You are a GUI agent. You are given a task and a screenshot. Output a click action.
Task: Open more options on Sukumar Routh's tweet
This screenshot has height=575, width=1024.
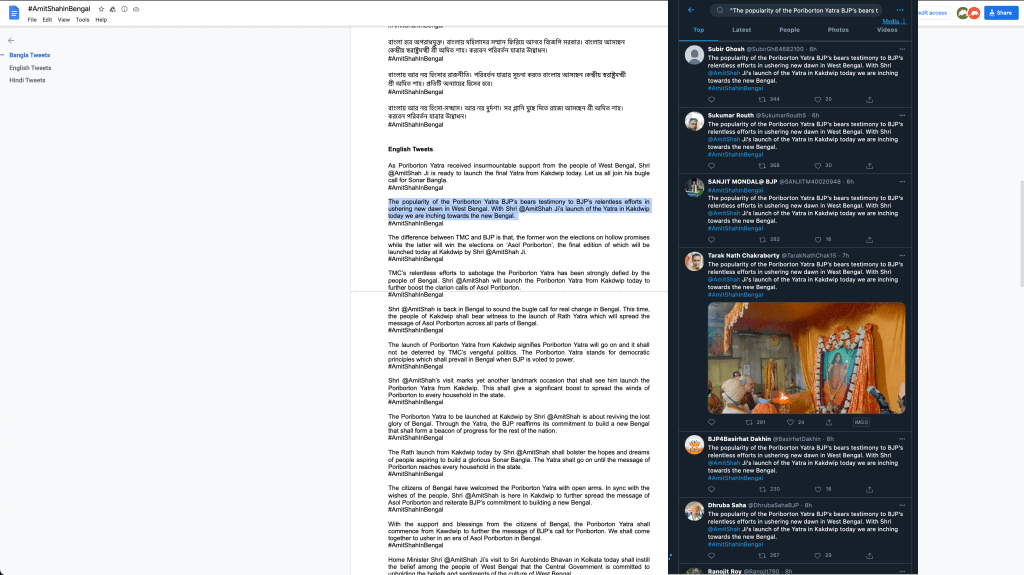point(902,115)
